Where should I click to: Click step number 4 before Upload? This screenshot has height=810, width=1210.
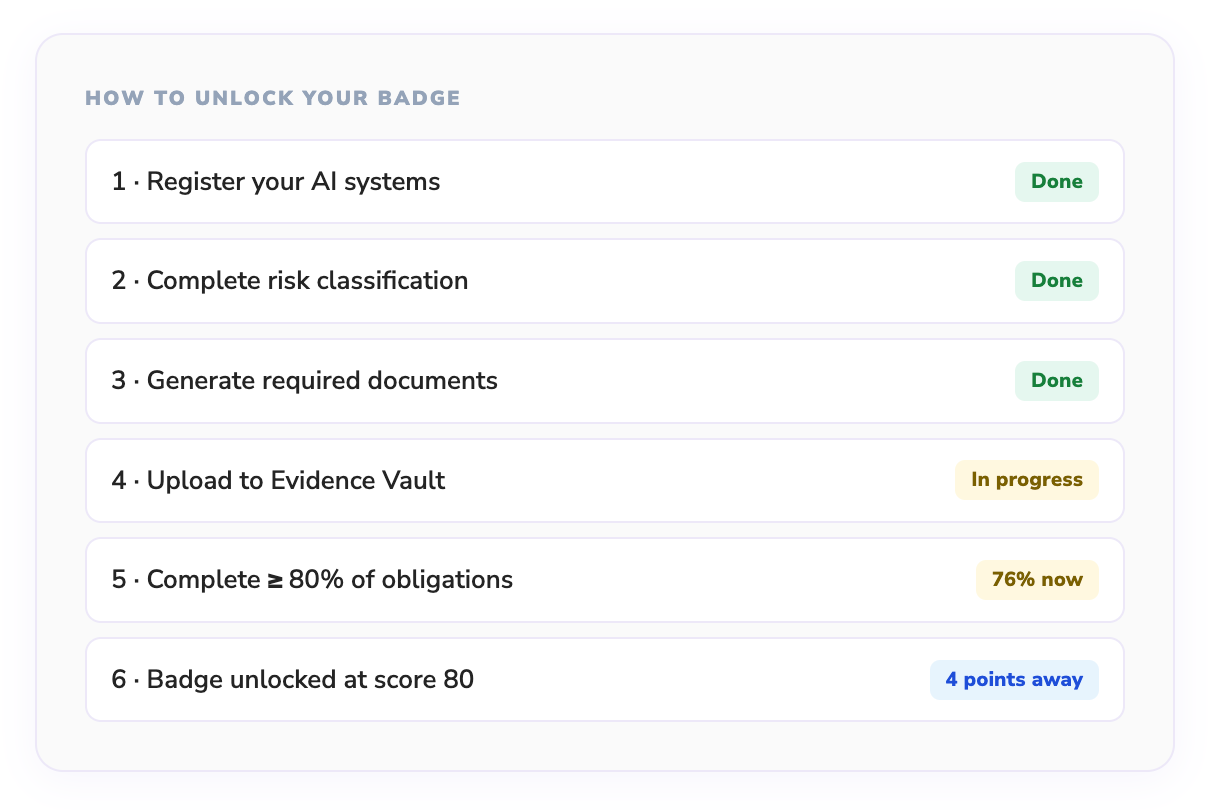(119, 481)
